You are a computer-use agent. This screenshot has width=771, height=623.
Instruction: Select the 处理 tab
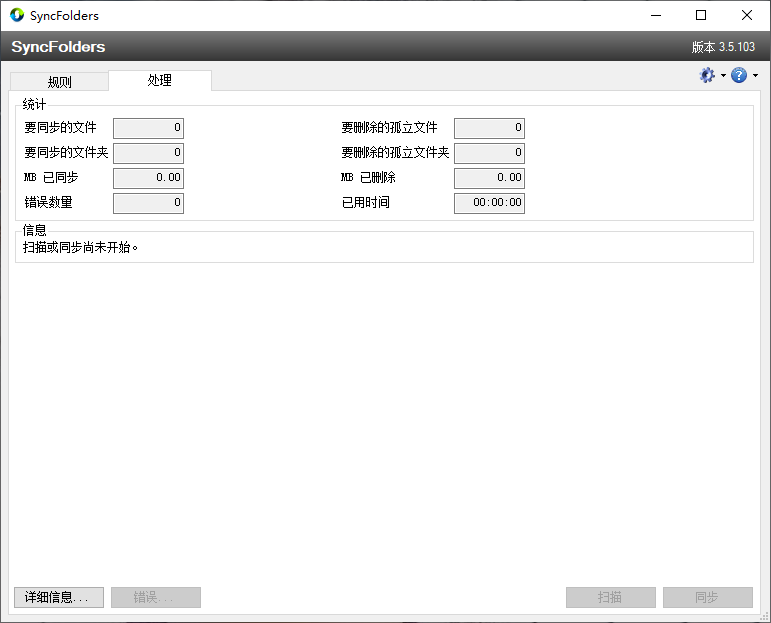point(160,80)
